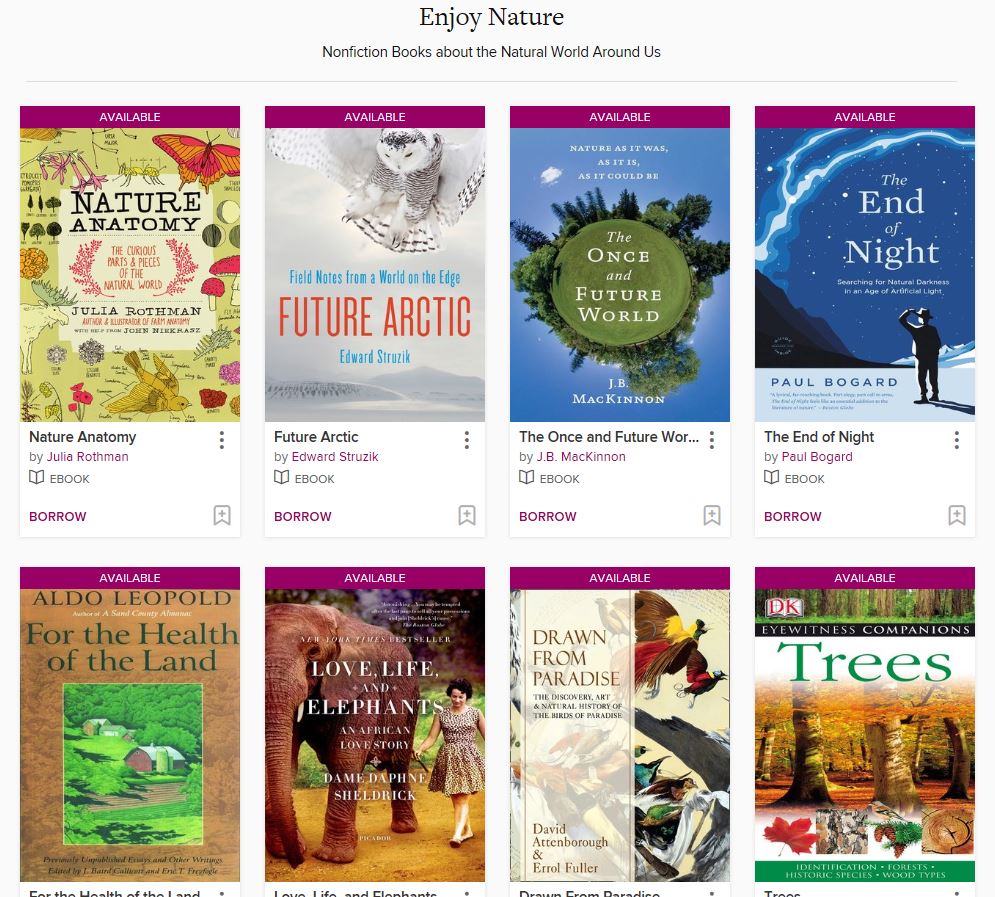Borrow The Once and Future World
995x897 pixels.
coord(548,516)
